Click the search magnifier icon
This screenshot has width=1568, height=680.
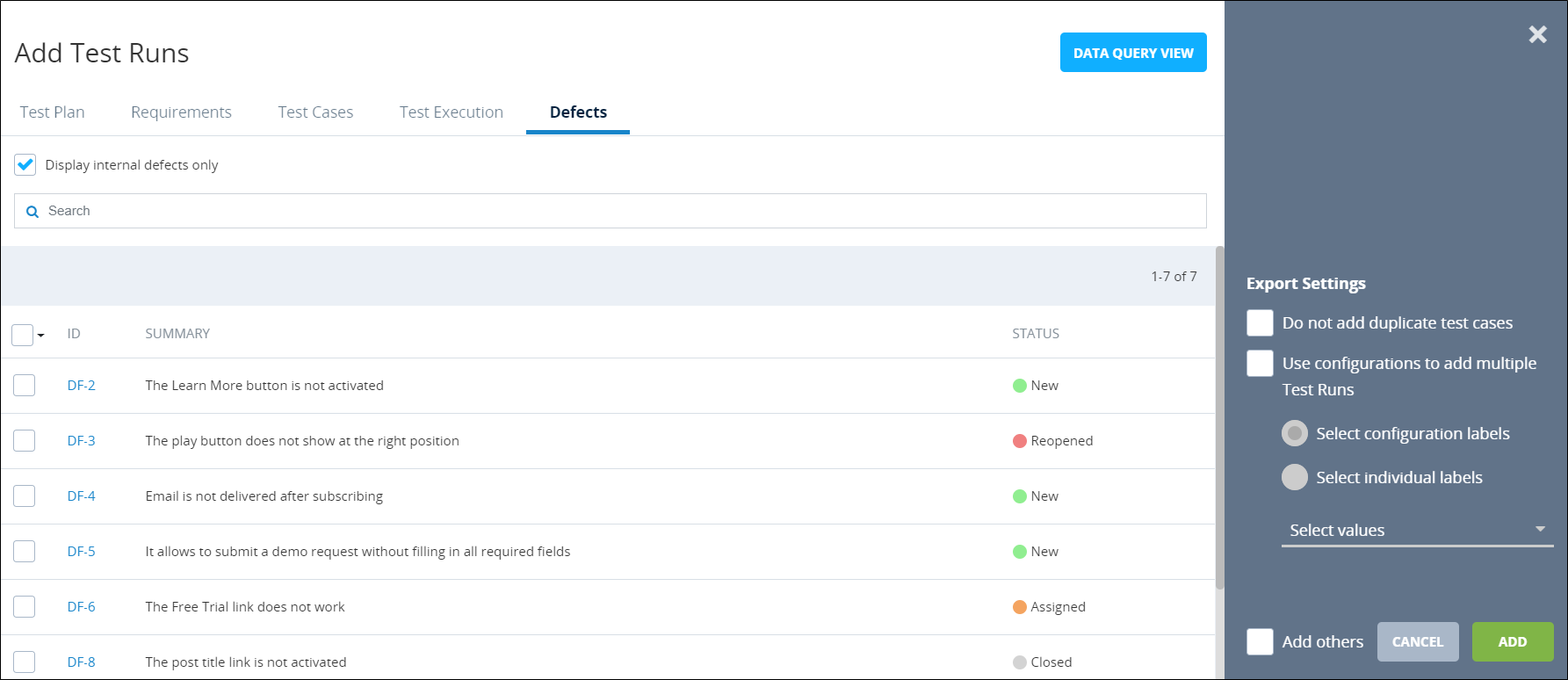tap(33, 212)
